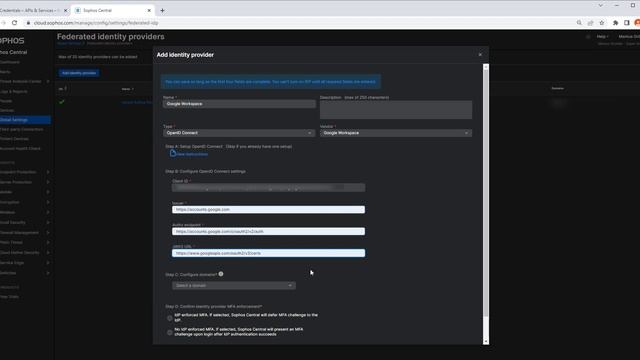Click the dialog scrollbar down arrow

pyautogui.click(x=486, y=341)
